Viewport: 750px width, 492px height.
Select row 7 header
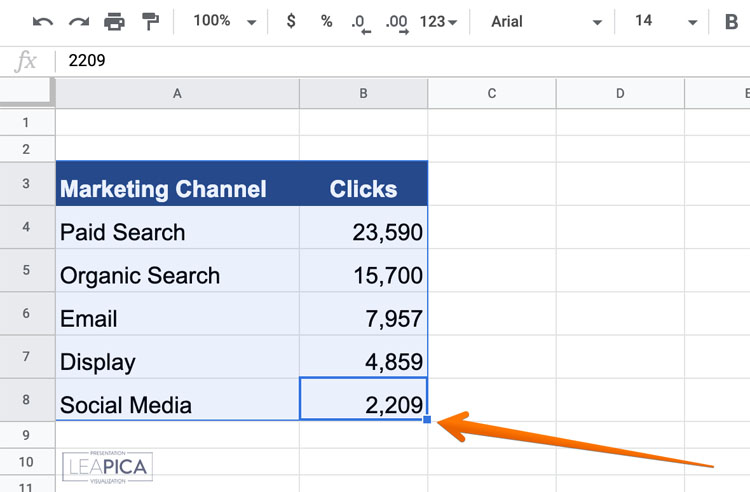point(26,357)
